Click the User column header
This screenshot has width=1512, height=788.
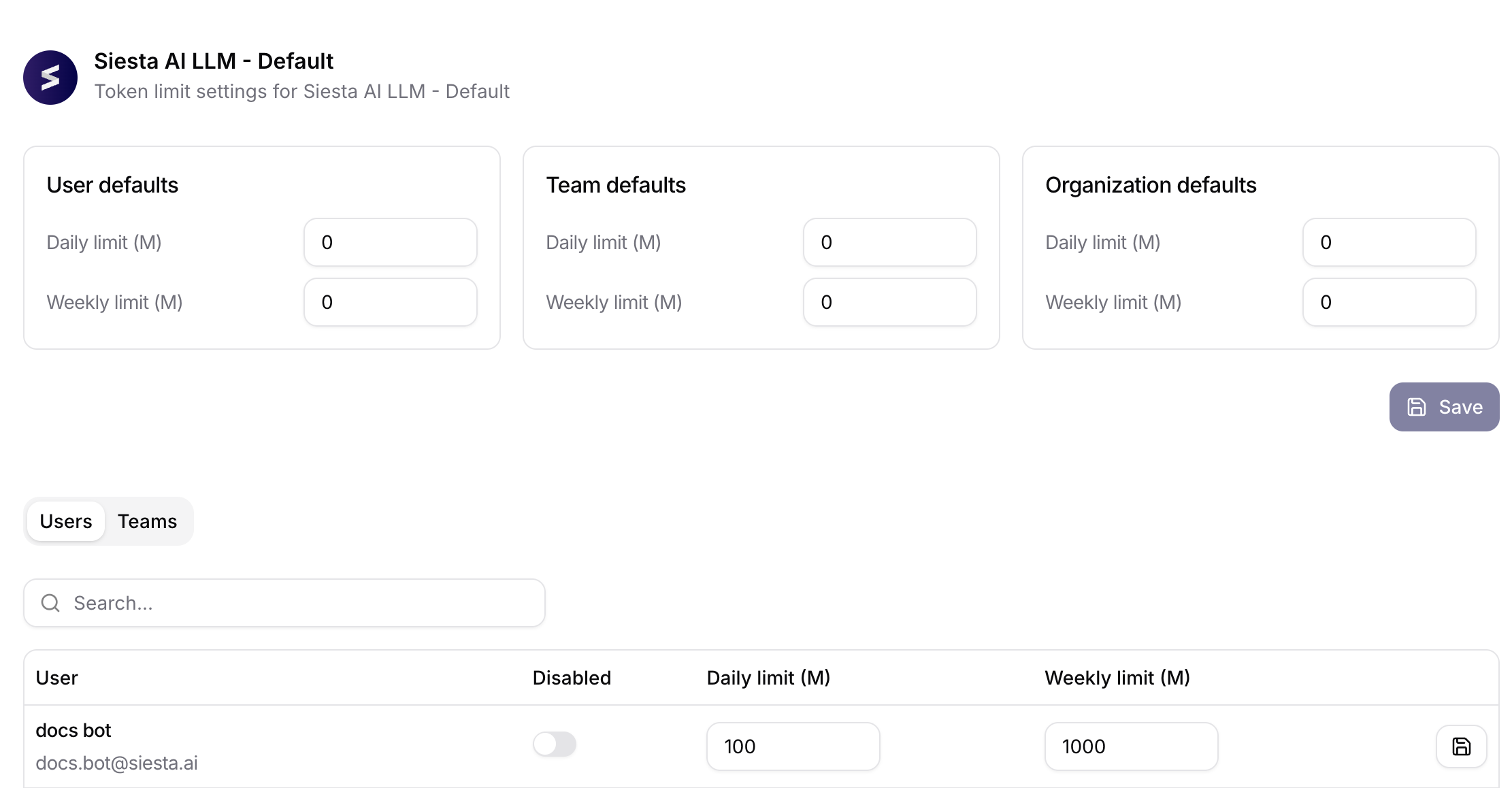[57, 678]
